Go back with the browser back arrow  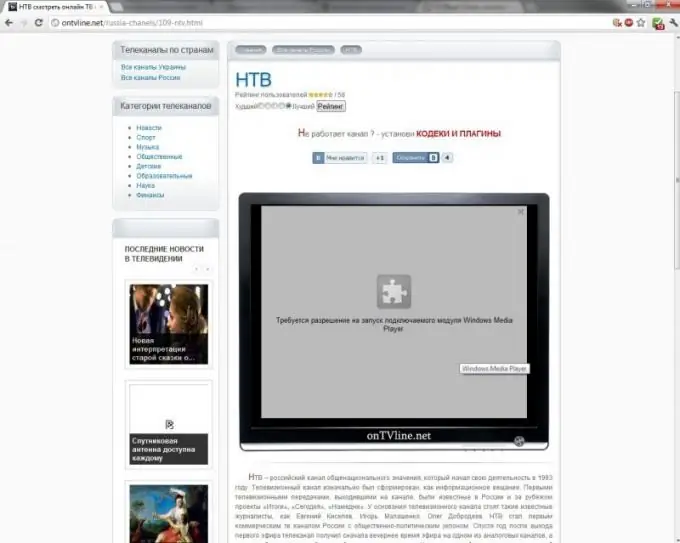click(9, 23)
